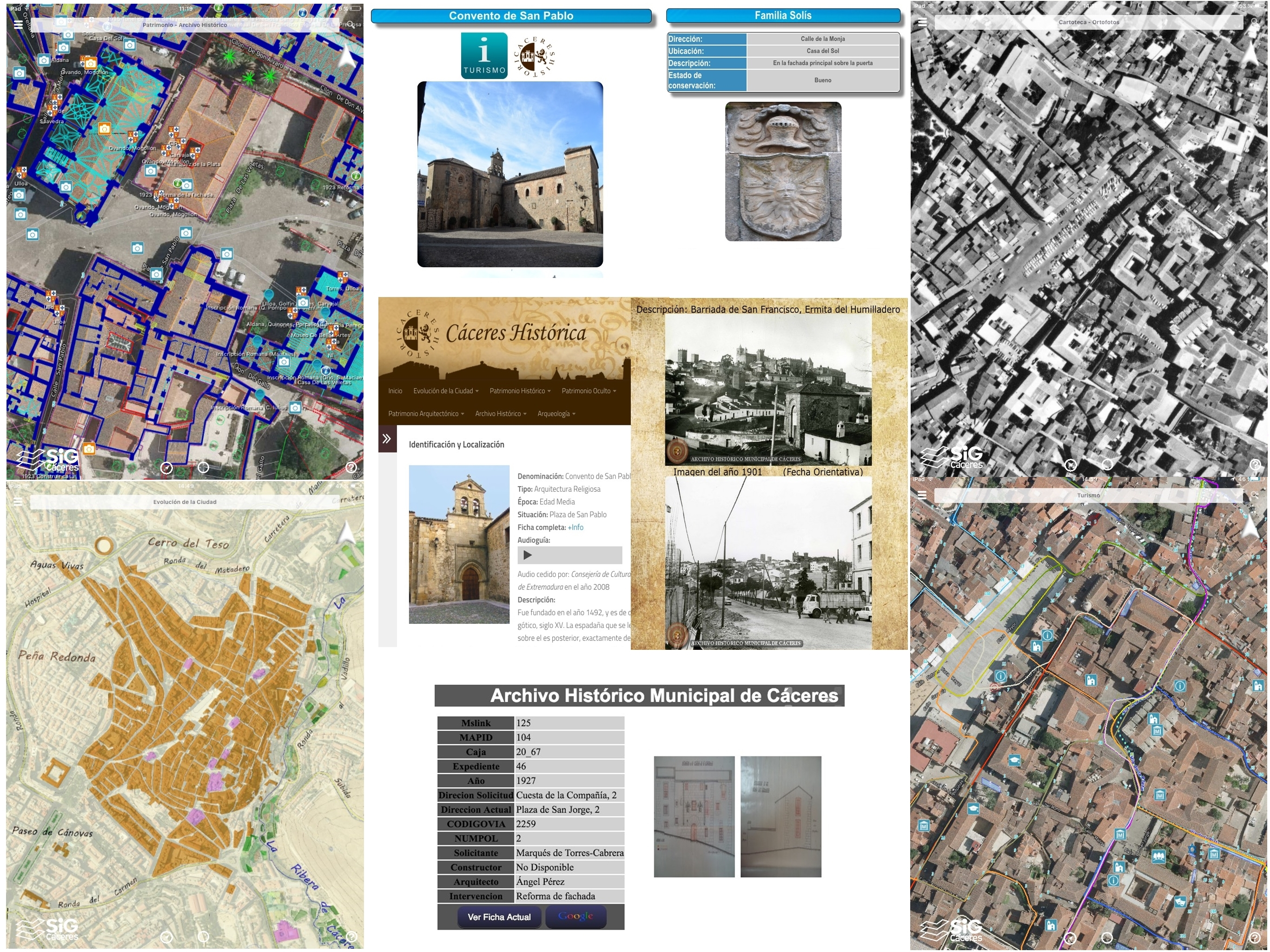Open hamburger menu in Patrimonio - Archivo Histórico map

pyautogui.click(x=19, y=25)
